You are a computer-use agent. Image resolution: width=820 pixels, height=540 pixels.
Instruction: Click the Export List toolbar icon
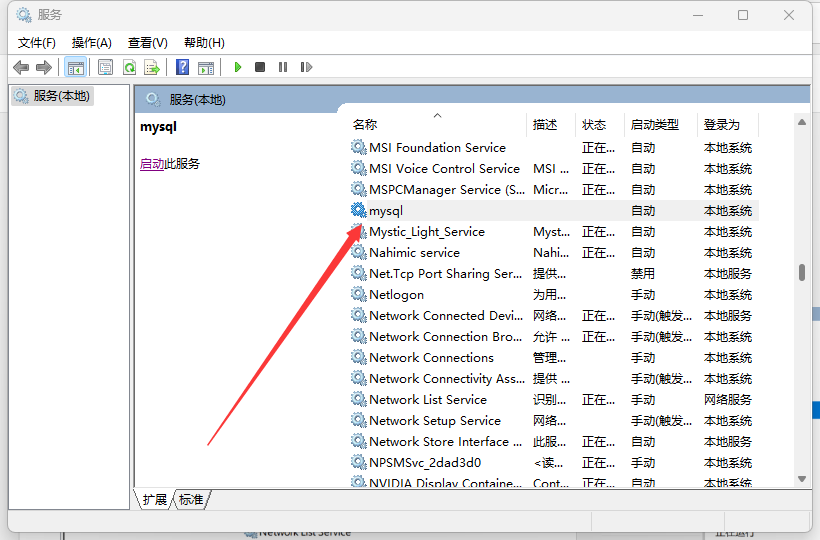pyautogui.click(x=152, y=67)
